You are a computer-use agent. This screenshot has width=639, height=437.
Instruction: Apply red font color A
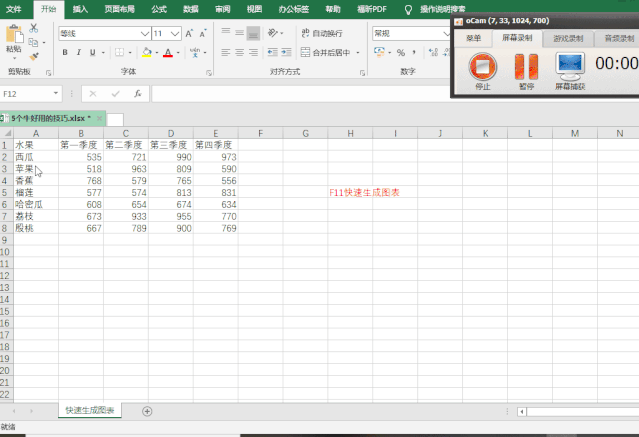tap(168, 52)
